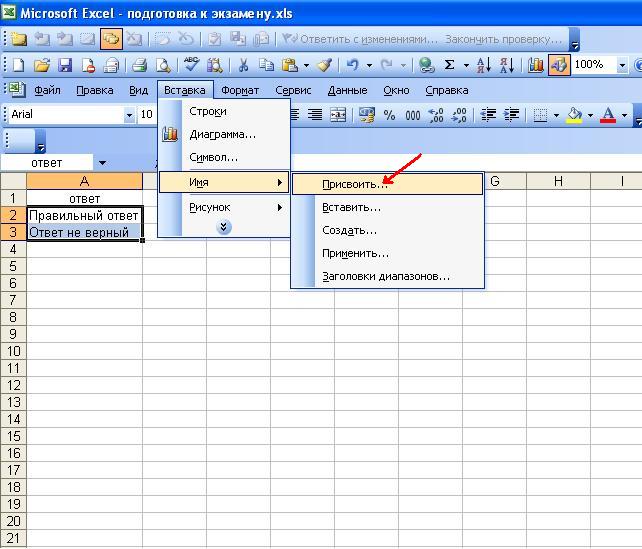Viewport: 642px width, 549px height.
Task: Select the Format Painter brush icon
Action: click(x=324, y=65)
